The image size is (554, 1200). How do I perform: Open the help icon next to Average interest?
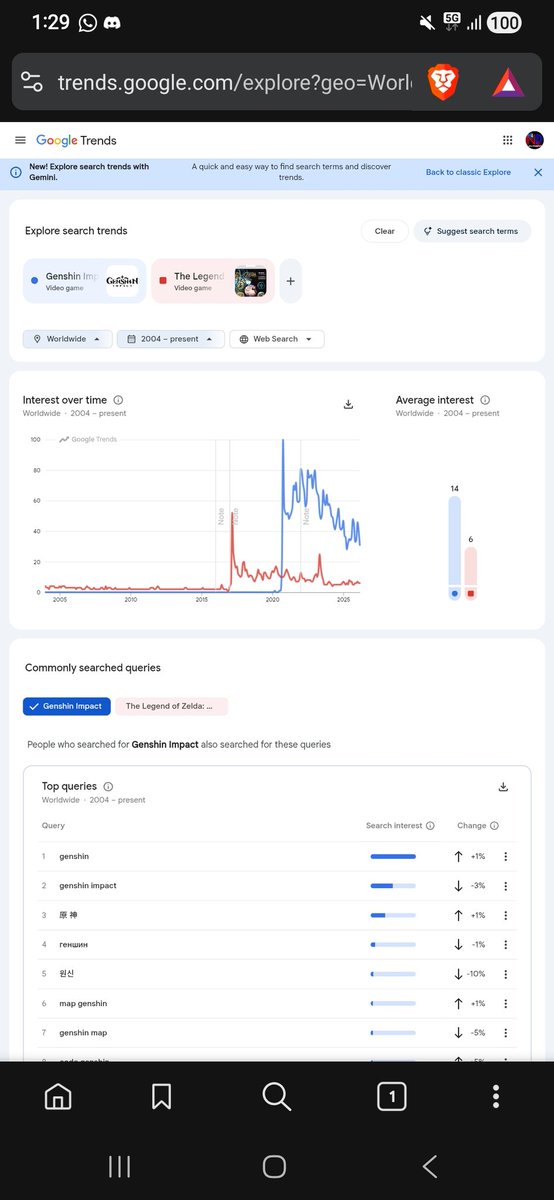pos(485,400)
